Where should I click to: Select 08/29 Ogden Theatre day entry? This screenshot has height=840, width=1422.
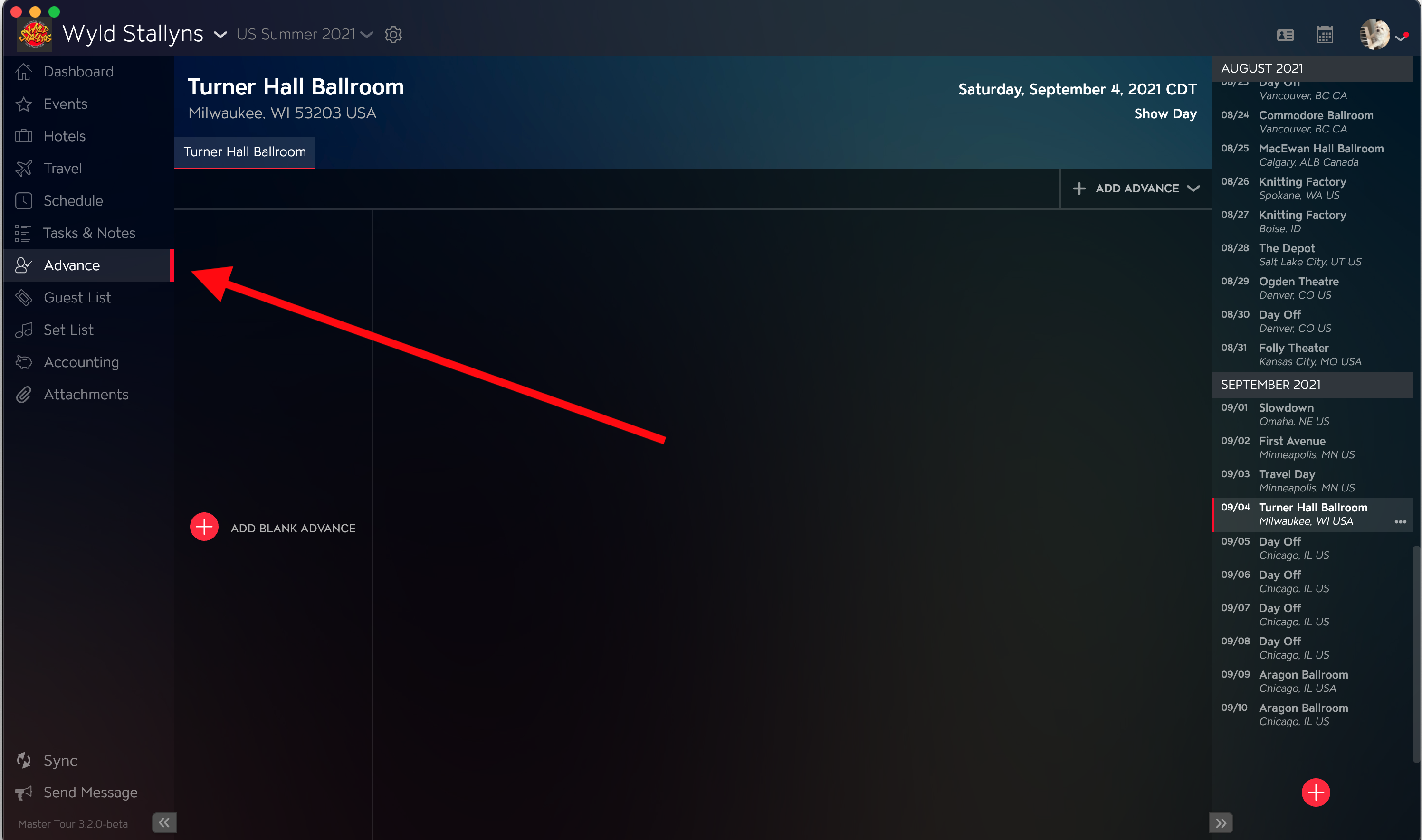(x=1311, y=288)
